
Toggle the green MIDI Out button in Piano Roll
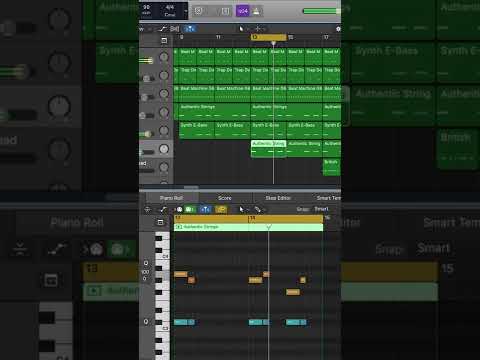[190, 209]
